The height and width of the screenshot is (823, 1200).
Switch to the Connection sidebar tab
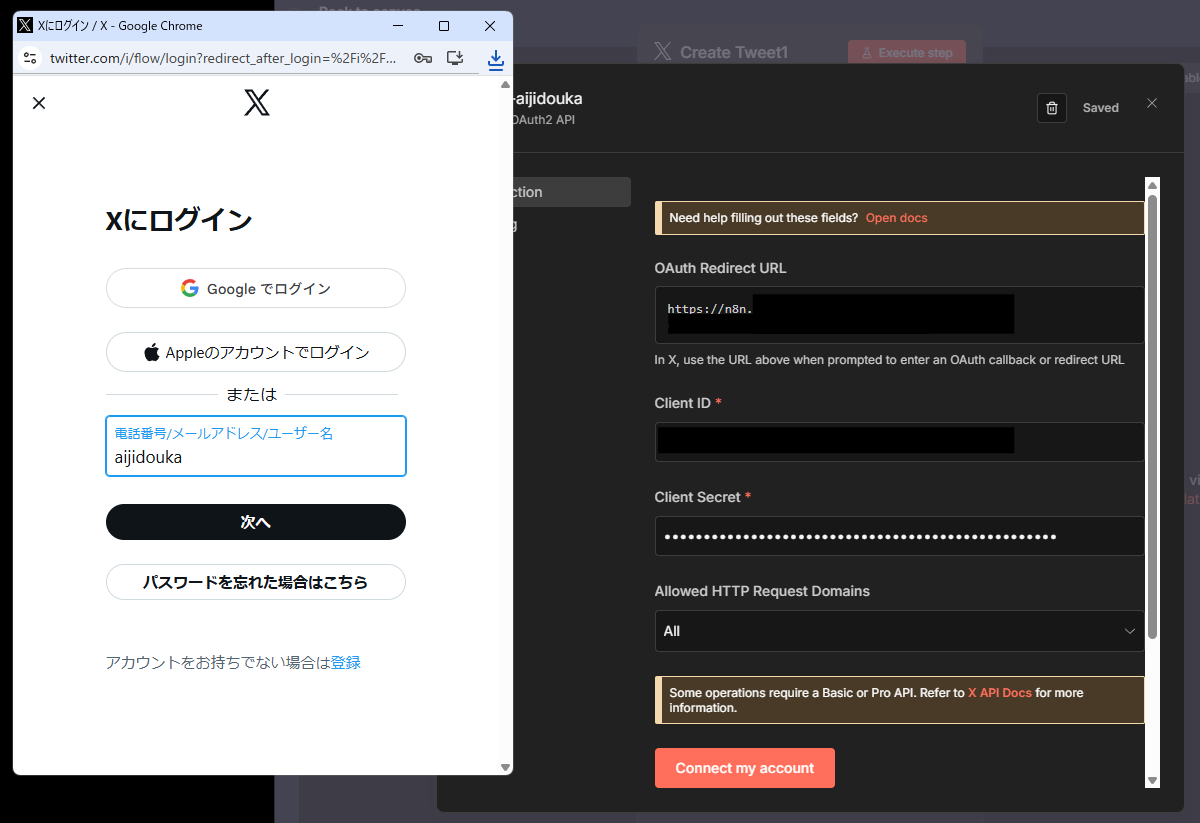coord(572,192)
